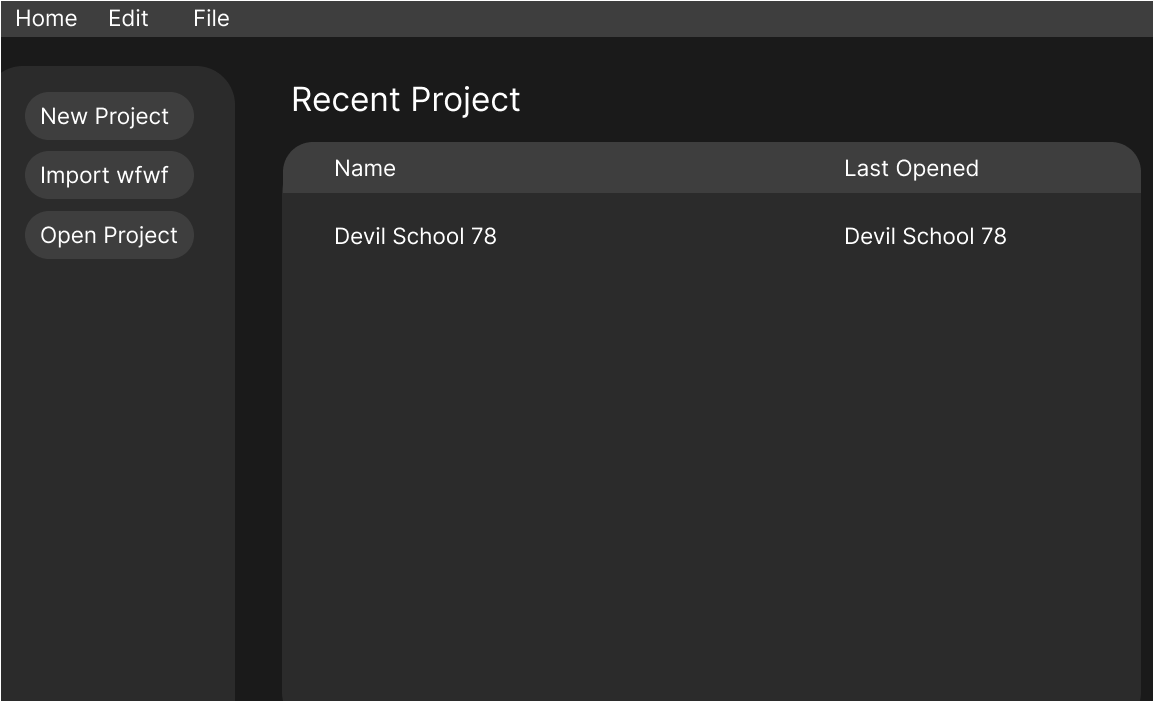The width and height of the screenshot is (1154, 702).
Task: Click header area right of Last Opened label
Action: click(1060, 168)
